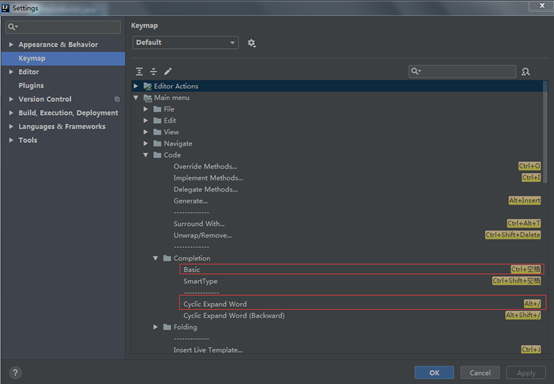Click search icon in settings search box
Screen dimensions: 554x384
point(12,27)
